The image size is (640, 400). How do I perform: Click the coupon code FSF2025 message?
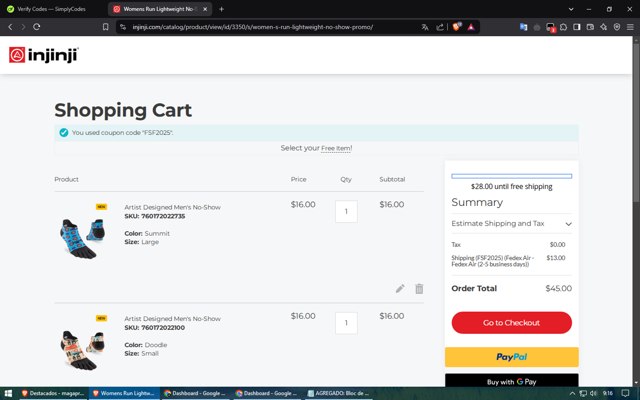point(122,133)
